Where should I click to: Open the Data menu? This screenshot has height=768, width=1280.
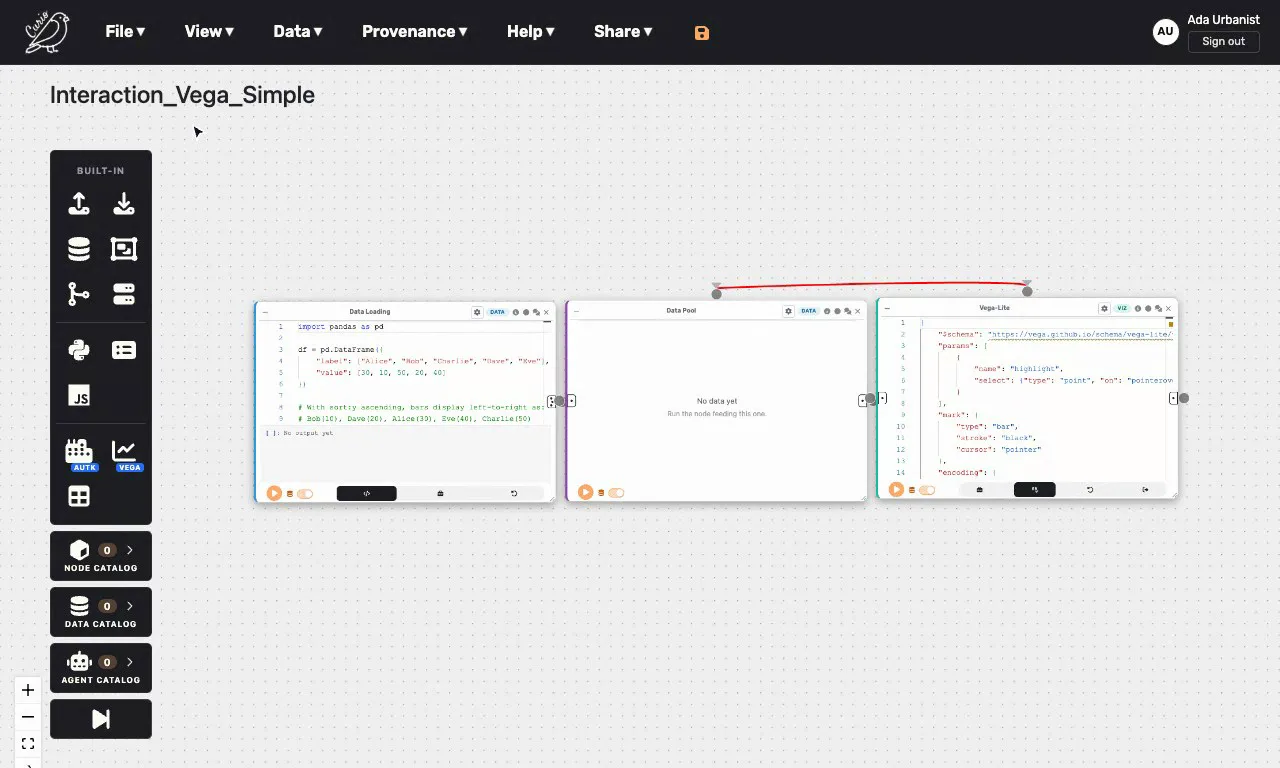[x=298, y=31]
